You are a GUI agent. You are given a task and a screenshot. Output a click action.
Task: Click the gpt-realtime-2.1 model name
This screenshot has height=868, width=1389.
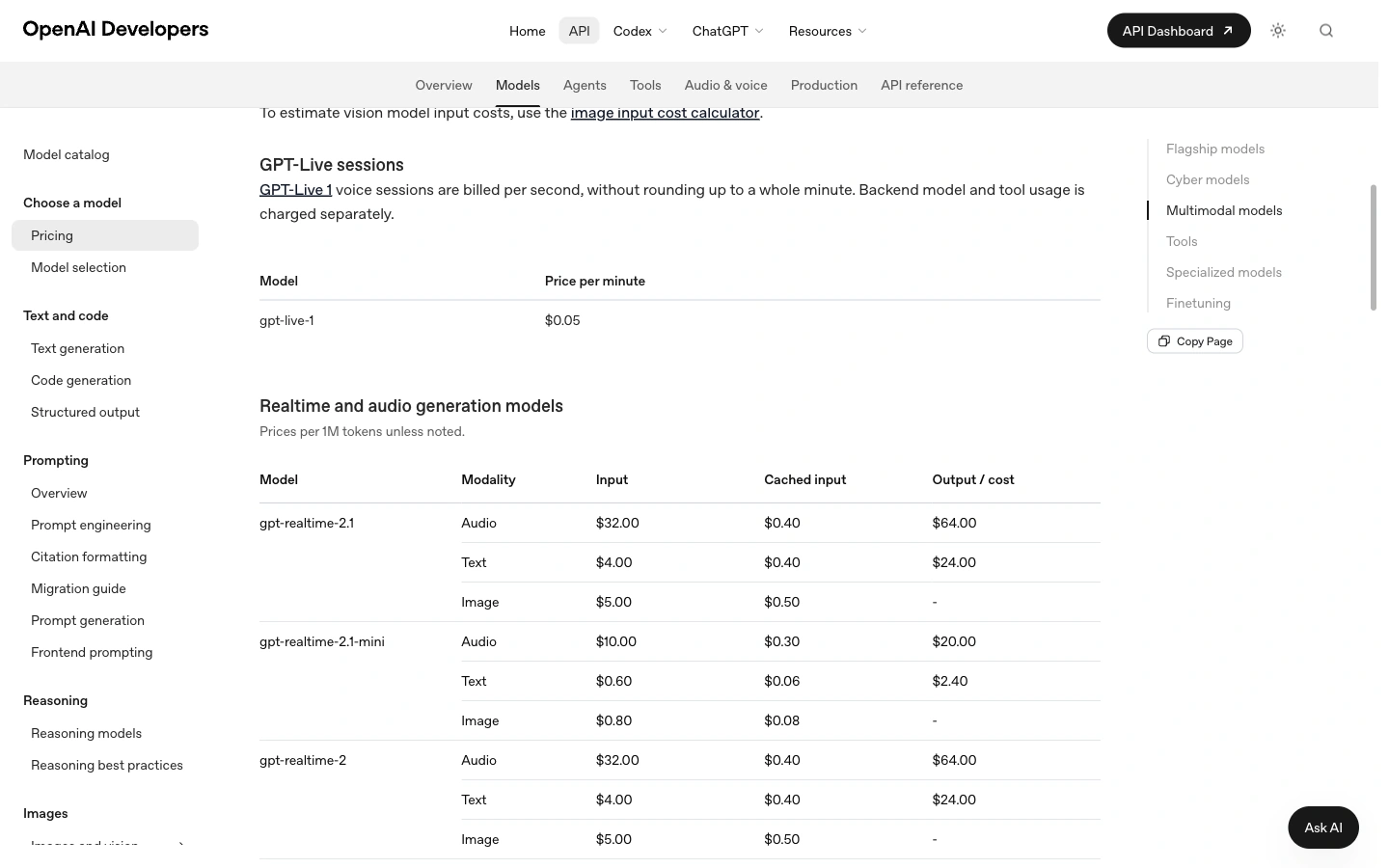point(307,523)
